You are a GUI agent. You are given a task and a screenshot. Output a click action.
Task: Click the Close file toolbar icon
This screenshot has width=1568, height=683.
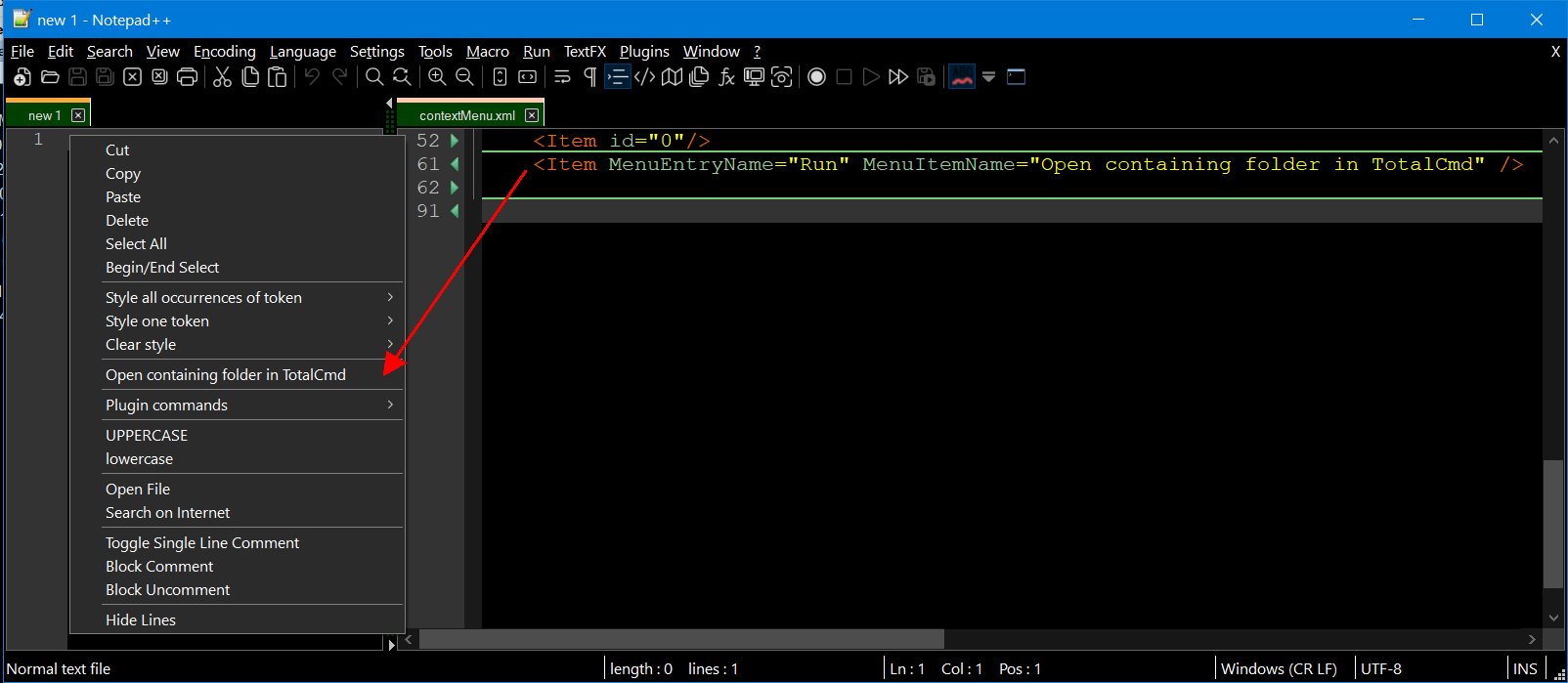tap(132, 77)
